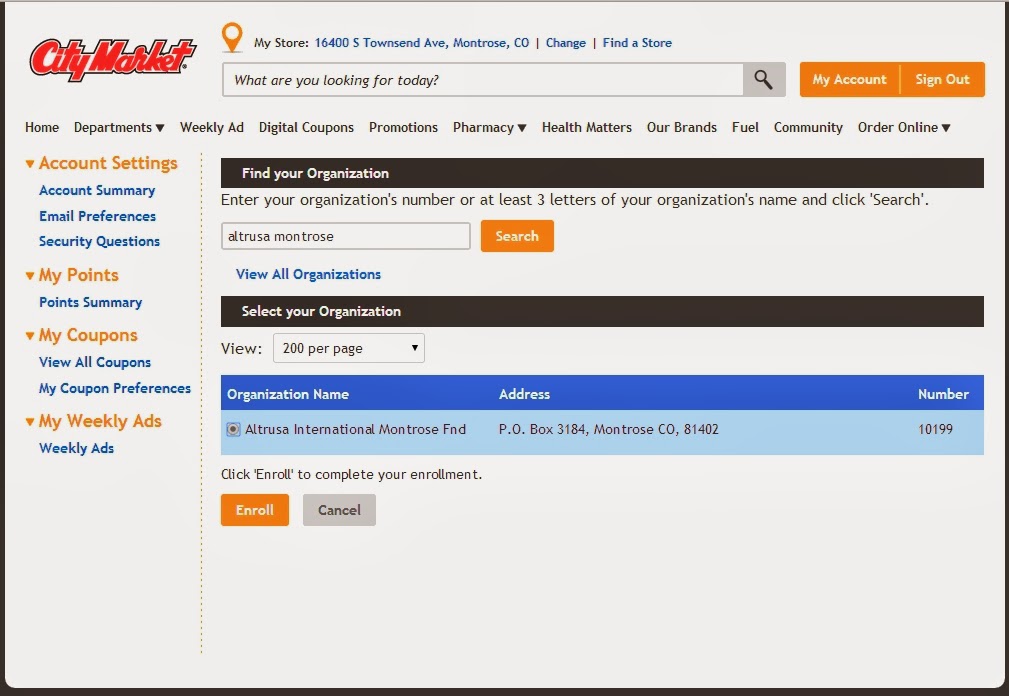Click the City Market logo

(113, 60)
